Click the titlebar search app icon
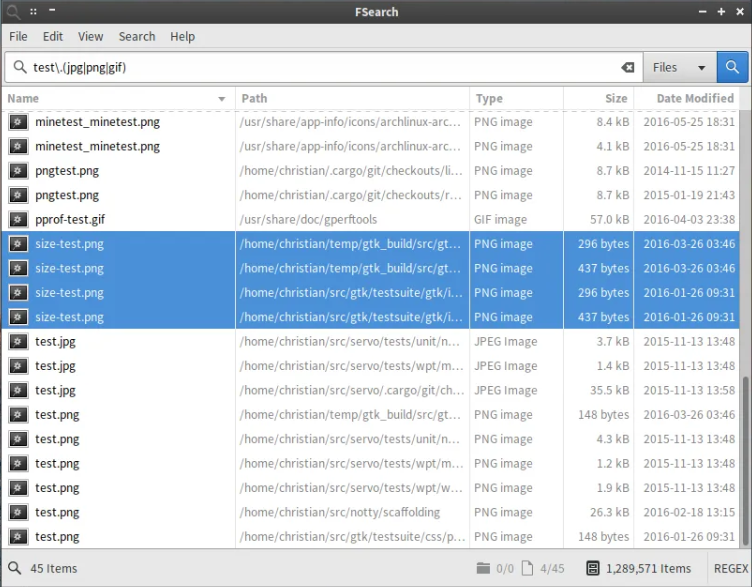The width and height of the screenshot is (752, 587). pyautogui.click(x=12, y=12)
